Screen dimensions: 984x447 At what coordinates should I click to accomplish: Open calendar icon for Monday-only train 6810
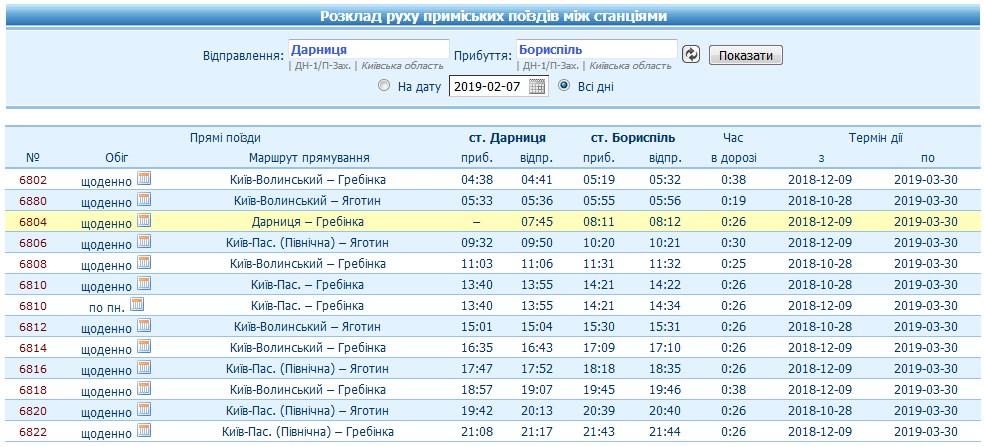tap(137, 304)
